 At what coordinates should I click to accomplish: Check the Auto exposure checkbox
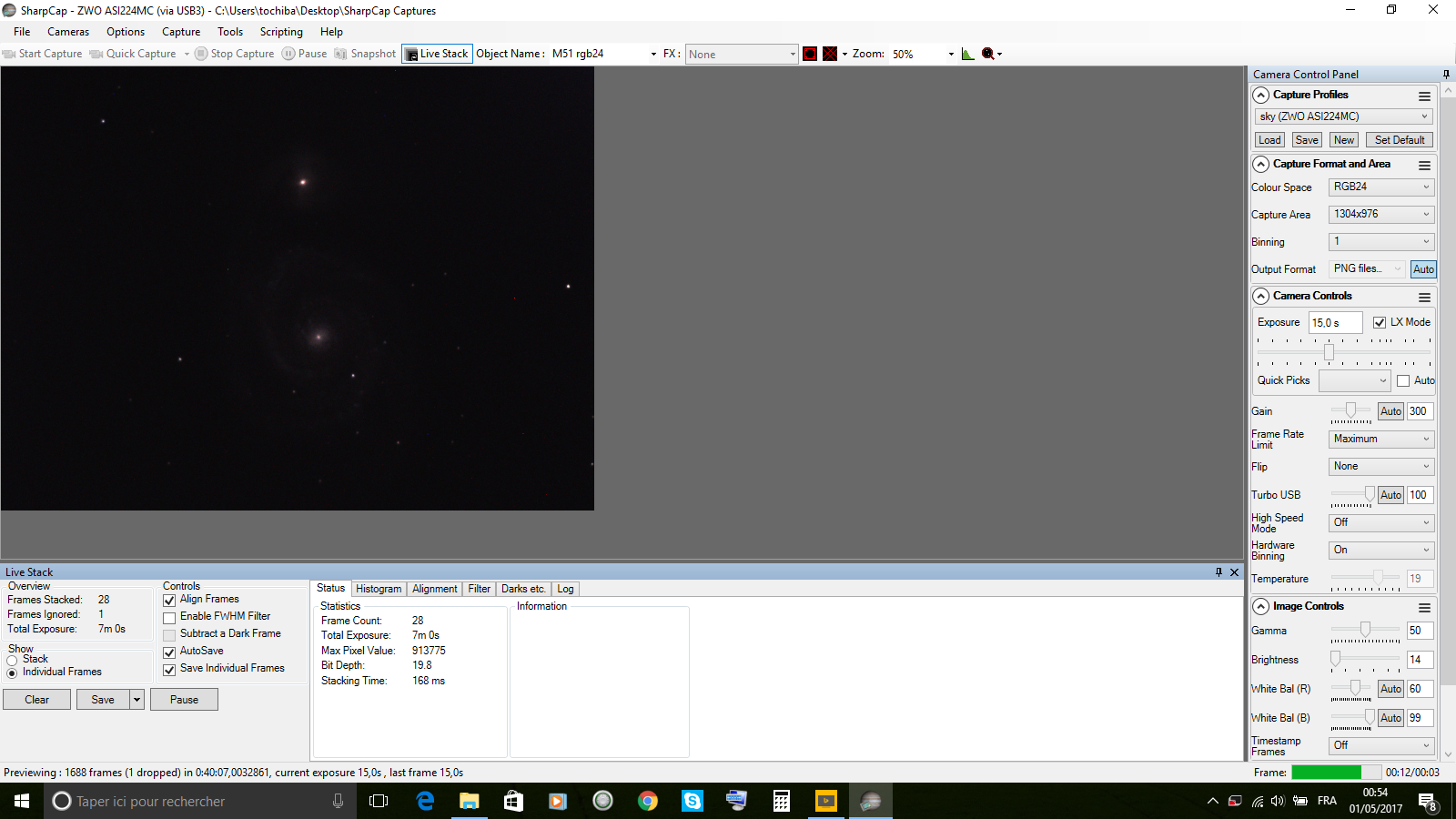1403,380
